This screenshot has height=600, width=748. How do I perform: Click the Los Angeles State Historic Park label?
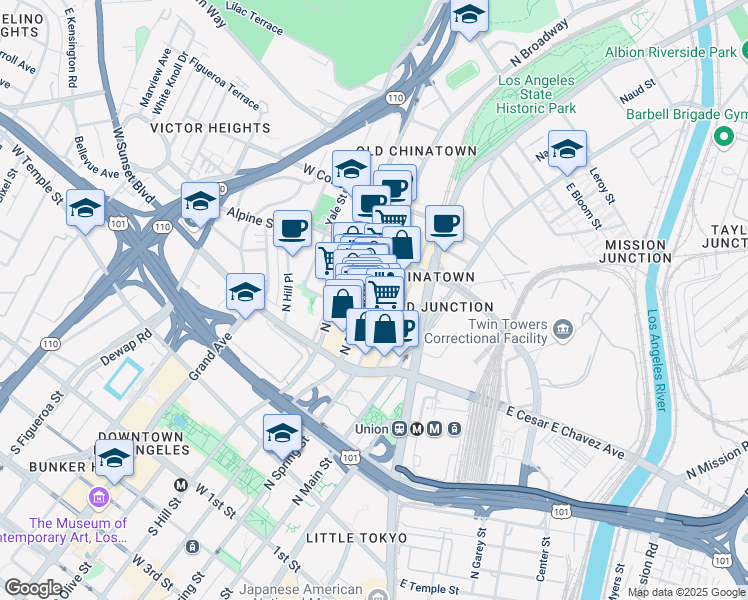(536, 94)
